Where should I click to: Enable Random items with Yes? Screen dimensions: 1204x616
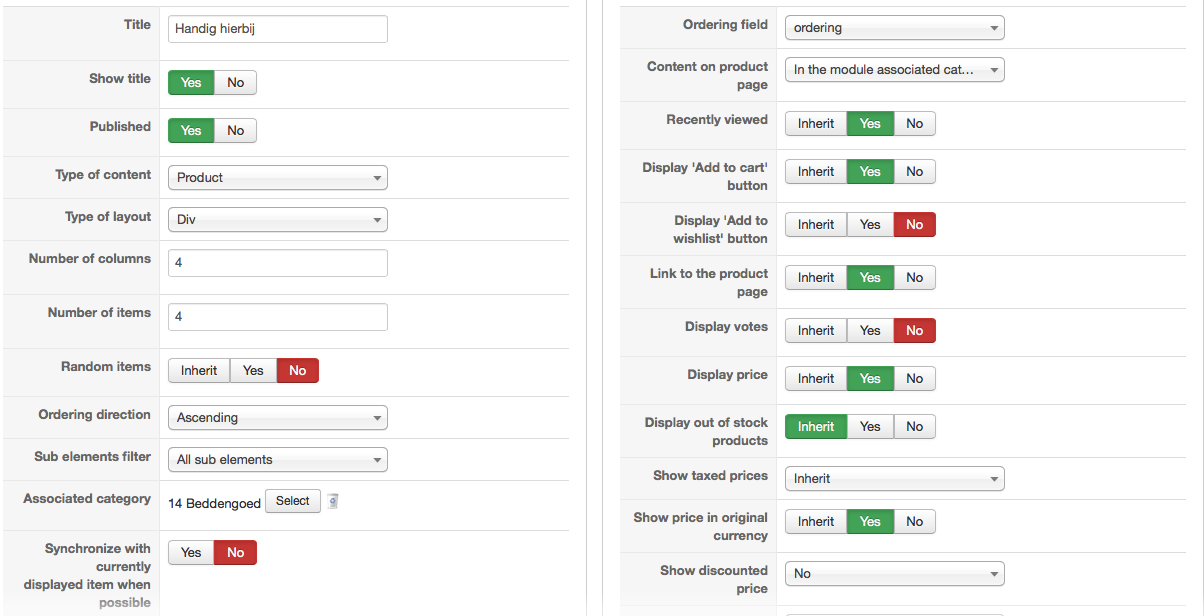(253, 370)
